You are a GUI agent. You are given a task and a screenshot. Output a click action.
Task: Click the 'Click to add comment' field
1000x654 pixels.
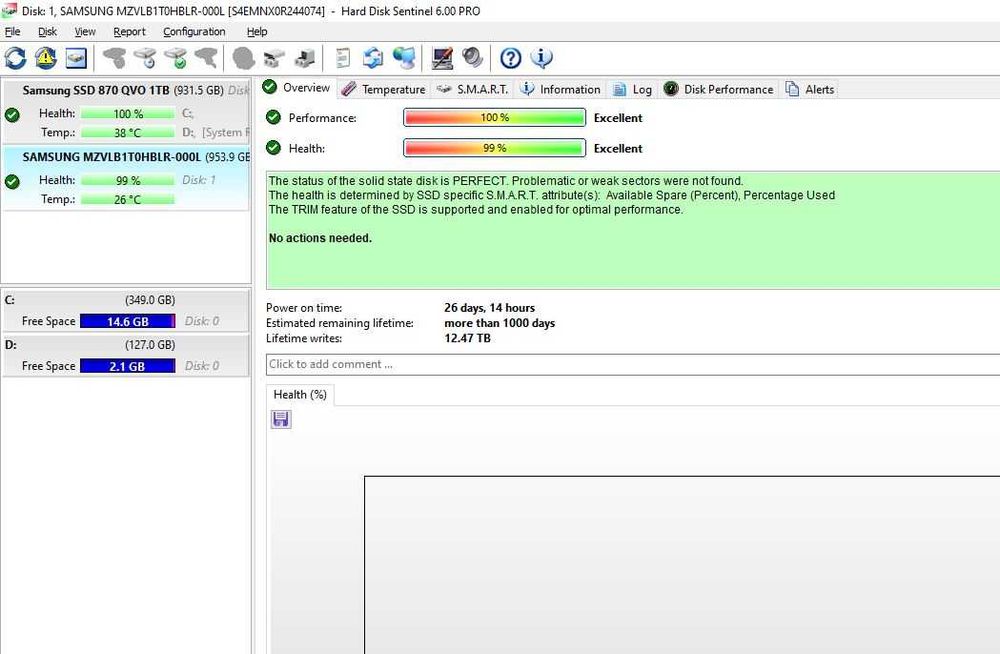point(633,364)
